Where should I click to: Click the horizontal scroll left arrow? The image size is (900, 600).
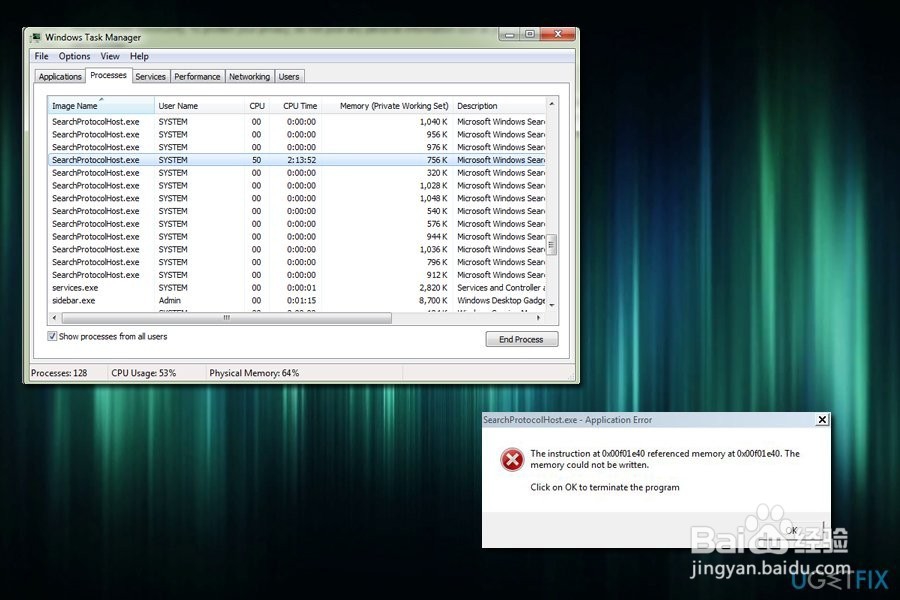pos(55,318)
